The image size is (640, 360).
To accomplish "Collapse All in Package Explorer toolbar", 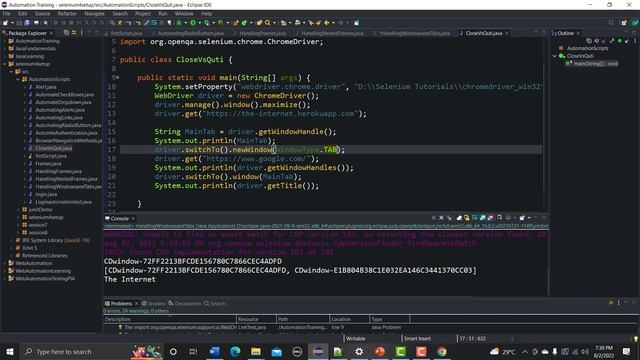I will pos(66,33).
